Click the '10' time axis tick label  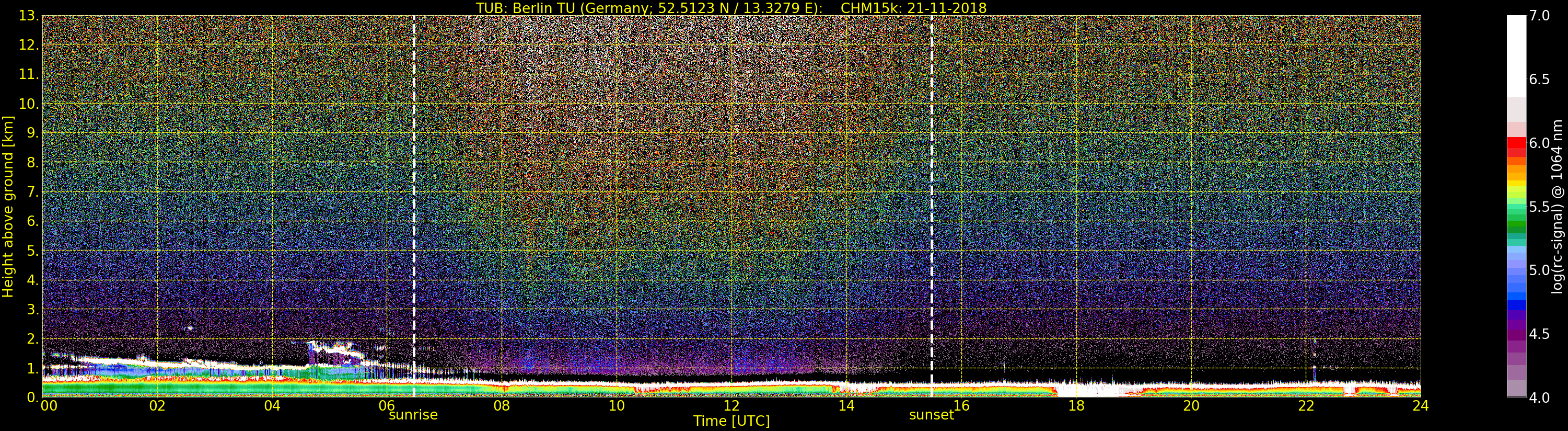click(617, 405)
